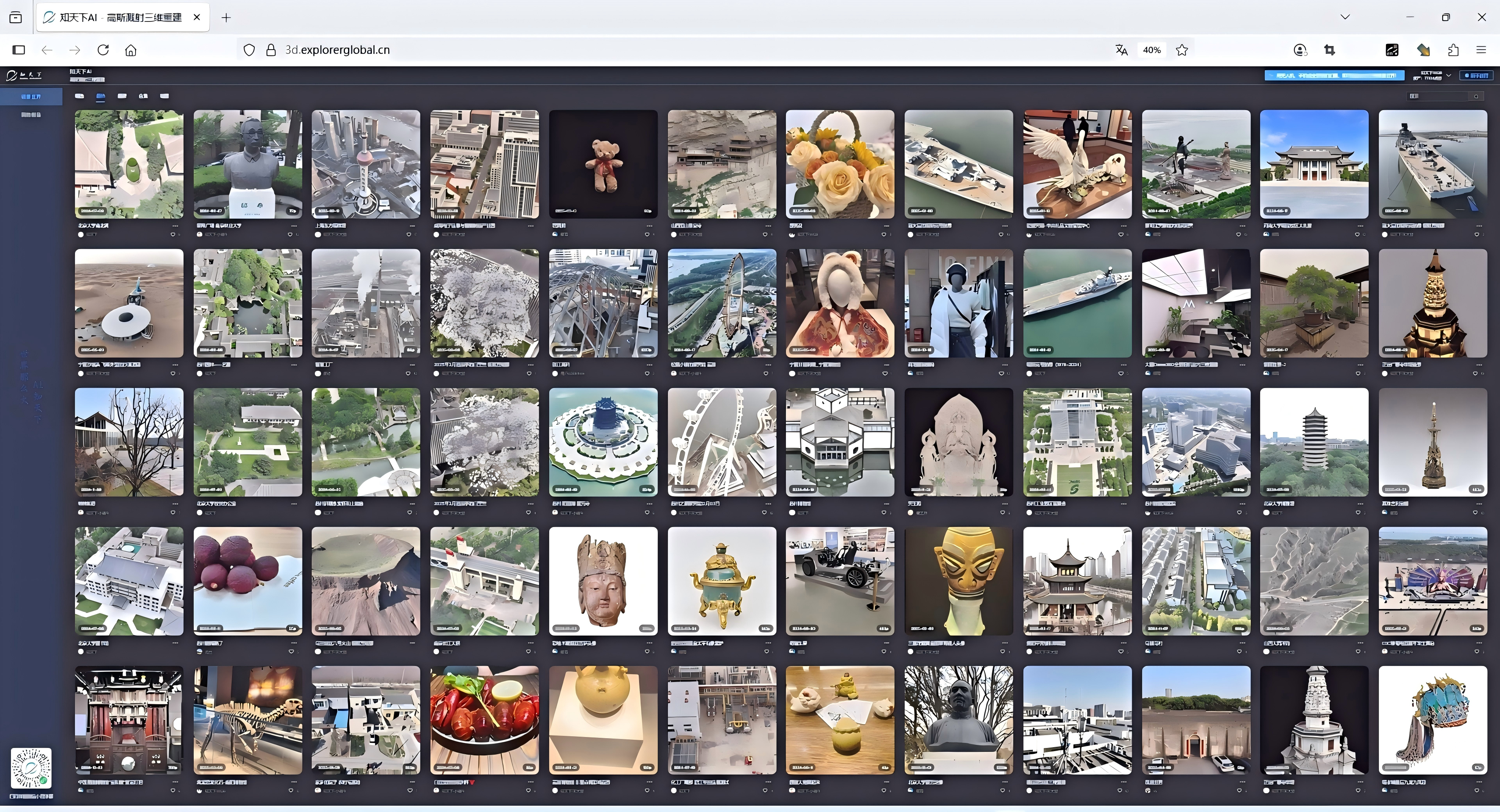This screenshot has width=1500, height=812.
Task: Open the Firefox account icon
Action: pos(1300,50)
